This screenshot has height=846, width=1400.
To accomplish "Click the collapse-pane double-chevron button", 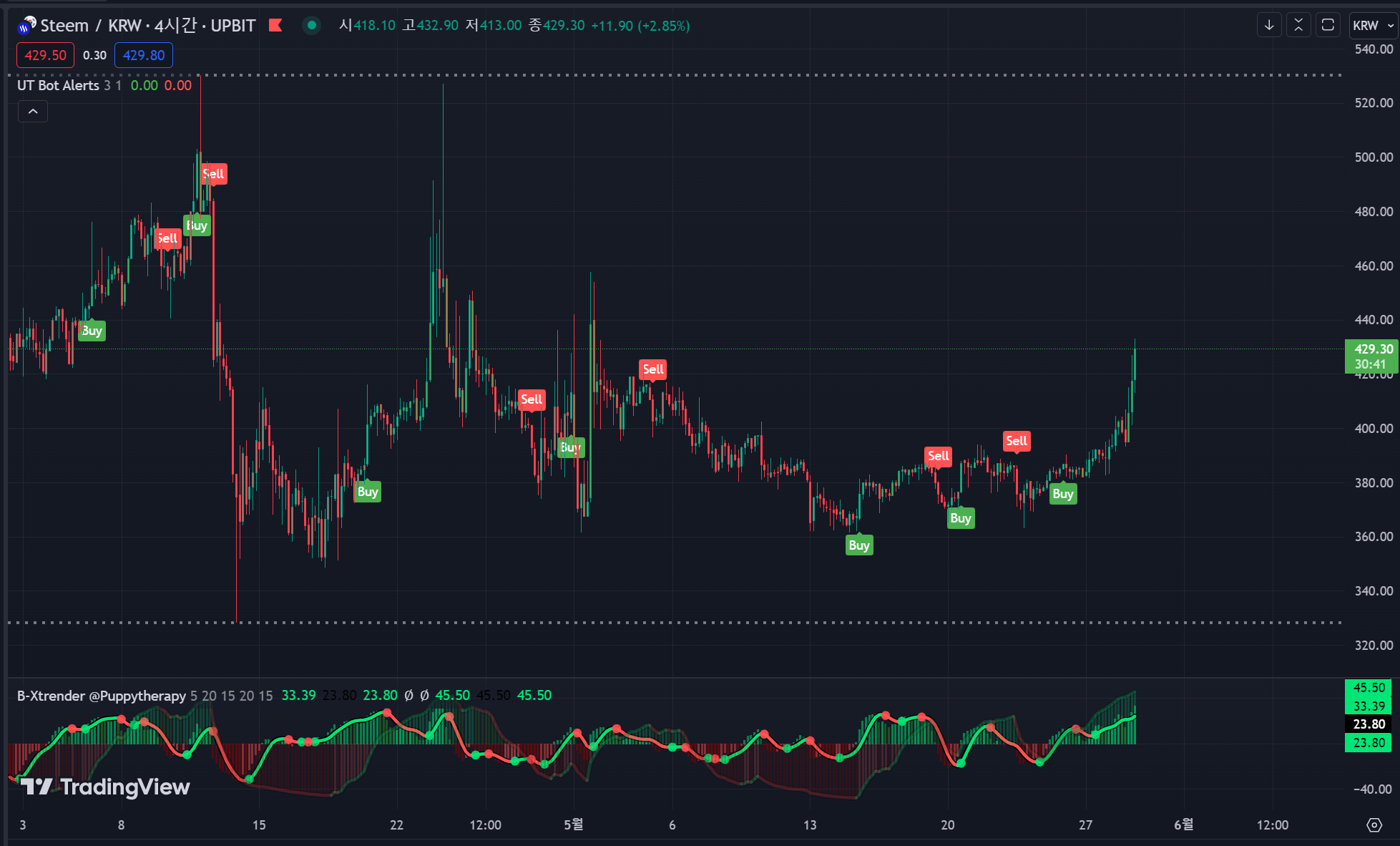I will pyautogui.click(x=1298, y=25).
